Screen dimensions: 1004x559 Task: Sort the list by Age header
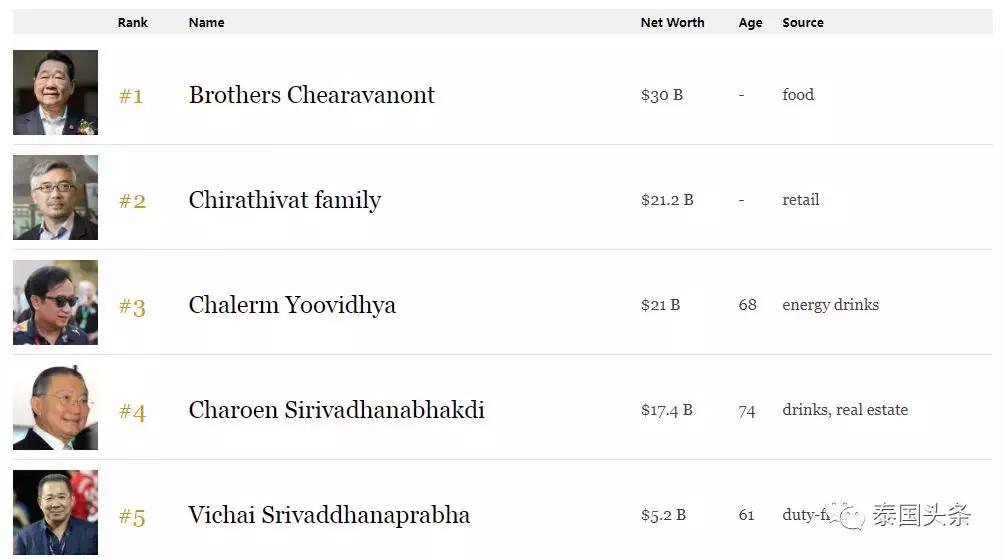click(x=750, y=23)
